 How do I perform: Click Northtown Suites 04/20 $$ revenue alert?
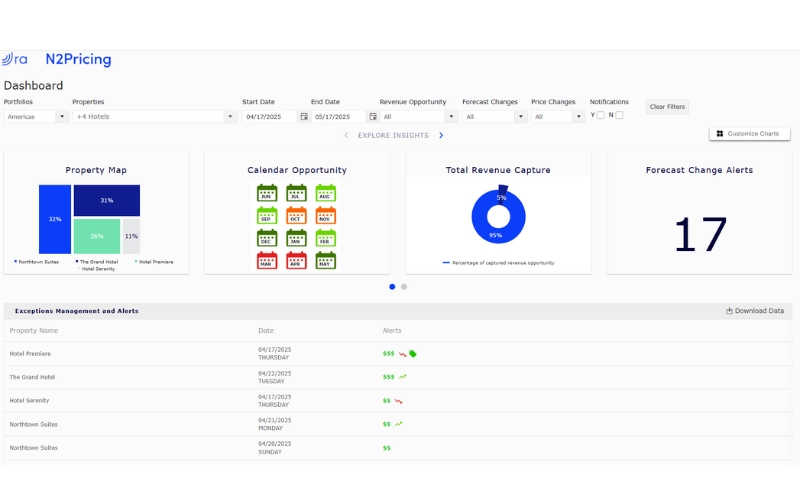387,448
